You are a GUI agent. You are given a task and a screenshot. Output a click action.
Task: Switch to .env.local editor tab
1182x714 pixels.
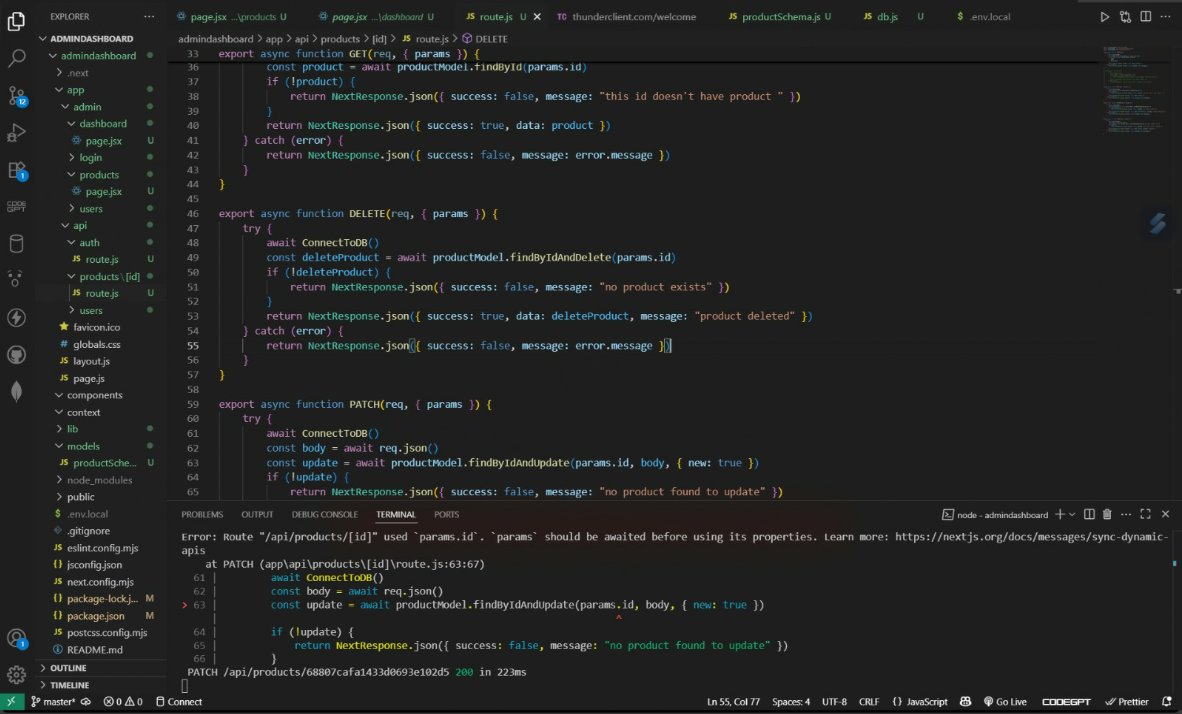tap(988, 17)
